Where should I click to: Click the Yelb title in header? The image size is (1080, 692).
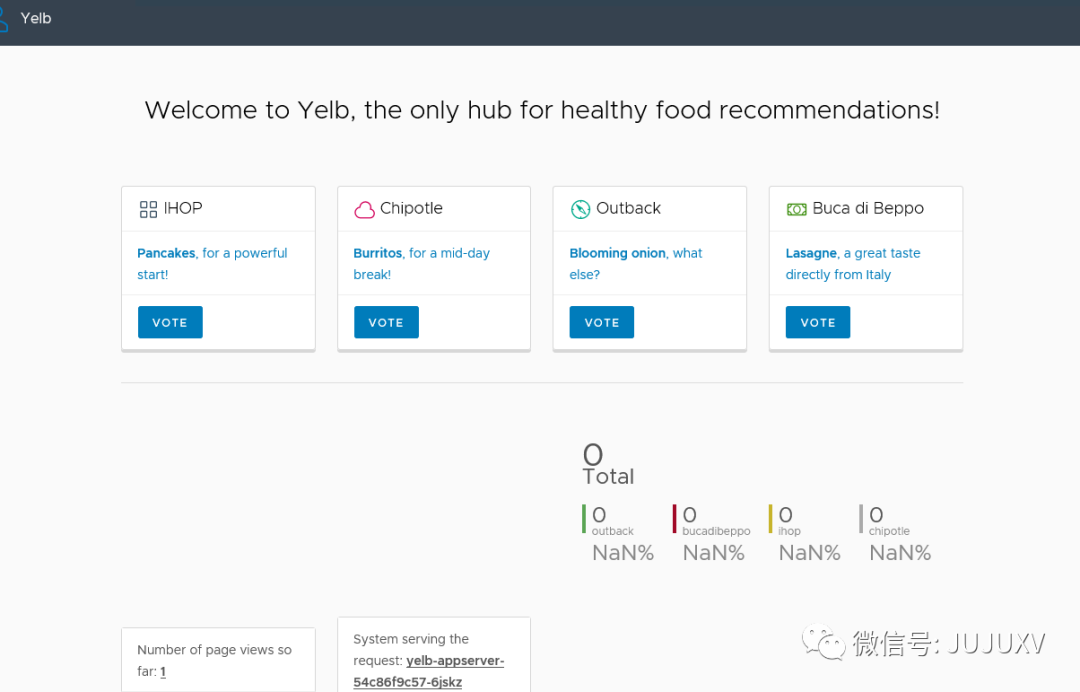point(36,18)
